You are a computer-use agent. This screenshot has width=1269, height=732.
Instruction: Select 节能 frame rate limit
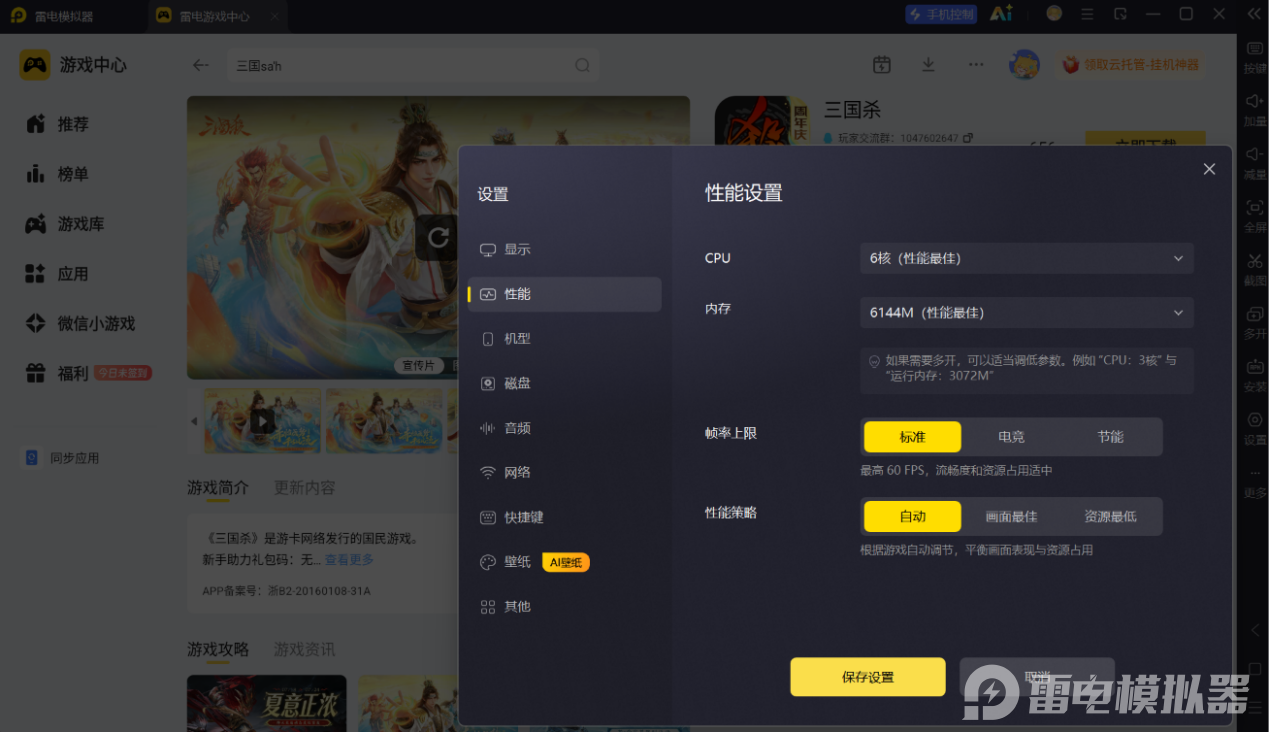[x=1110, y=437]
